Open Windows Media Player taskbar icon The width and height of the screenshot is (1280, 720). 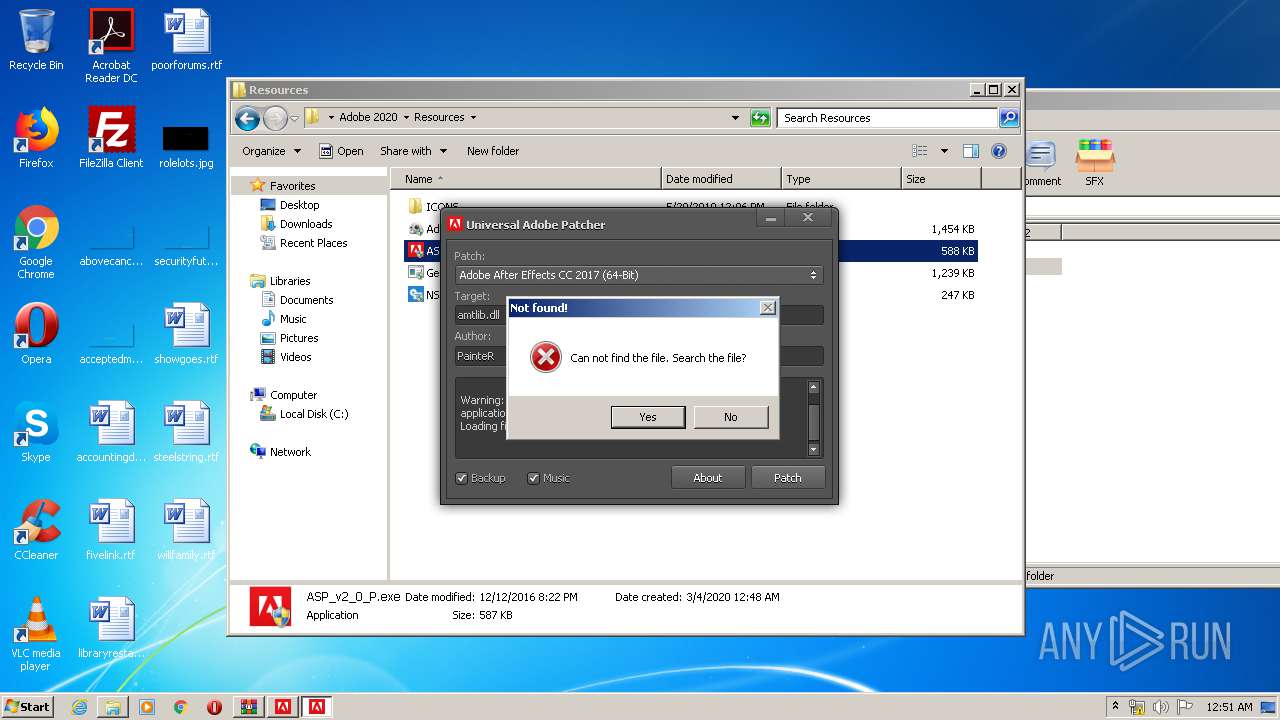click(147, 707)
